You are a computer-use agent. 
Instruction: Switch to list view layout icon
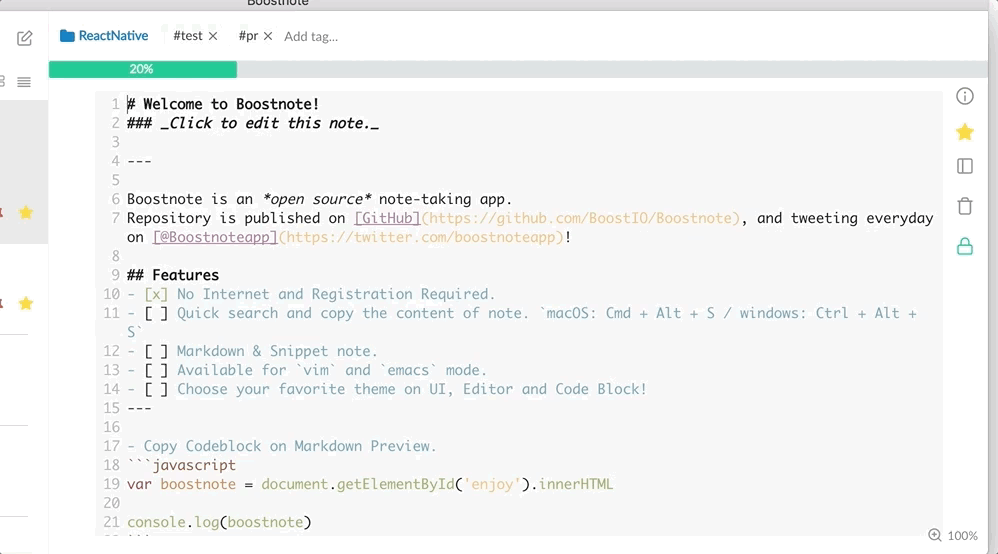[x=24, y=82]
